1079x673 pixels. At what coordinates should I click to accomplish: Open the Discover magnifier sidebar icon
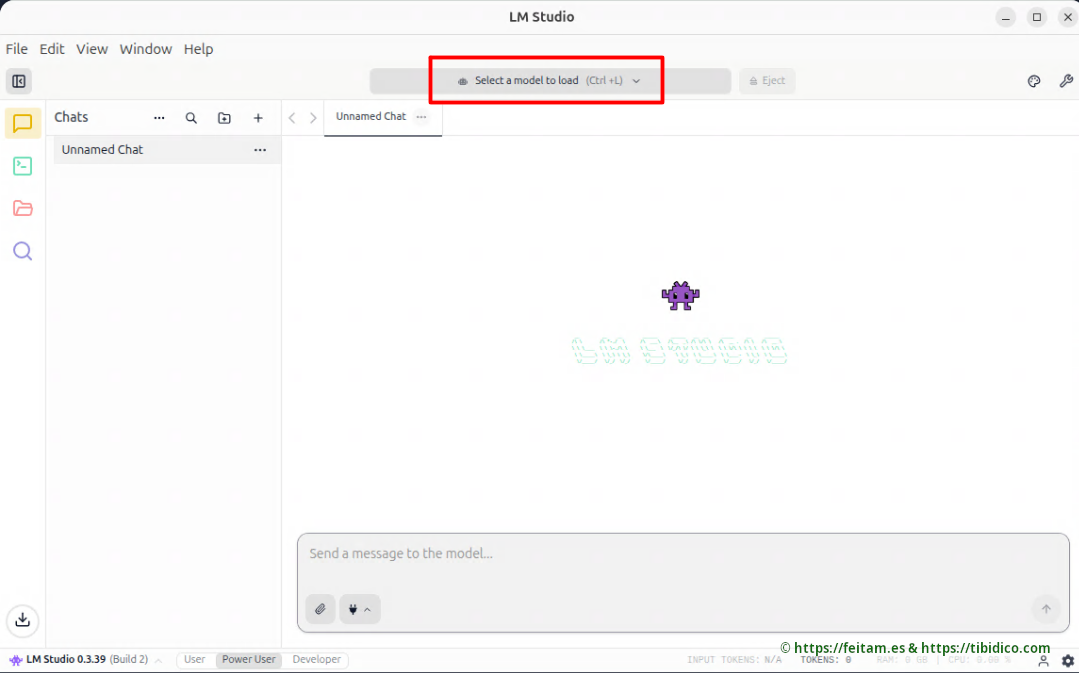23,251
